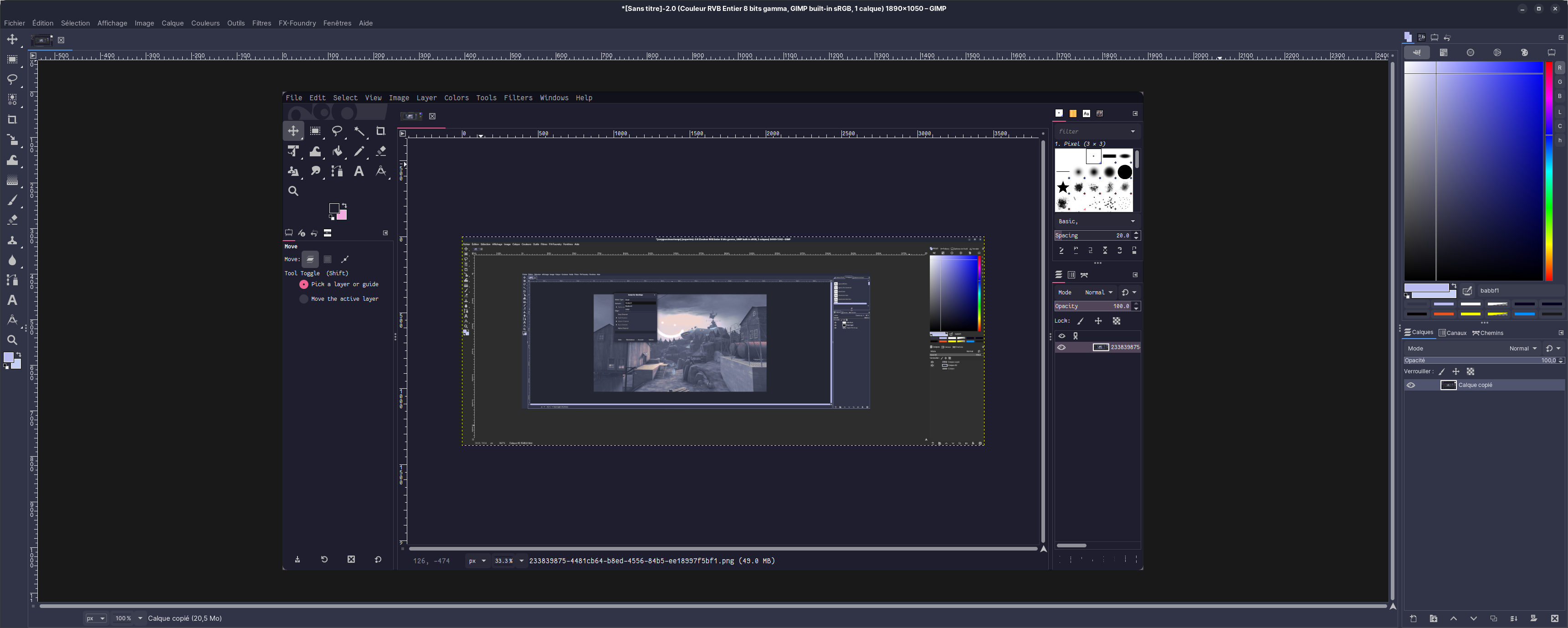Select the Warp Transform wave tool
The height and width of the screenshot is (628, 1568).
(12, 160)
